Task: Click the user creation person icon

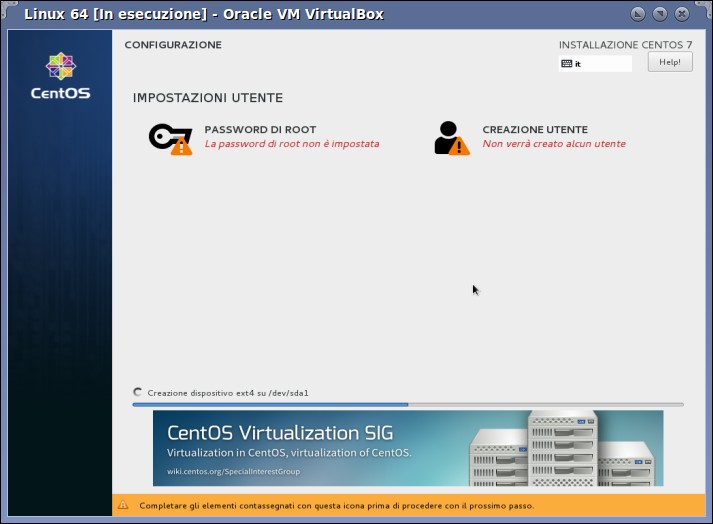Action: [451, 138]
